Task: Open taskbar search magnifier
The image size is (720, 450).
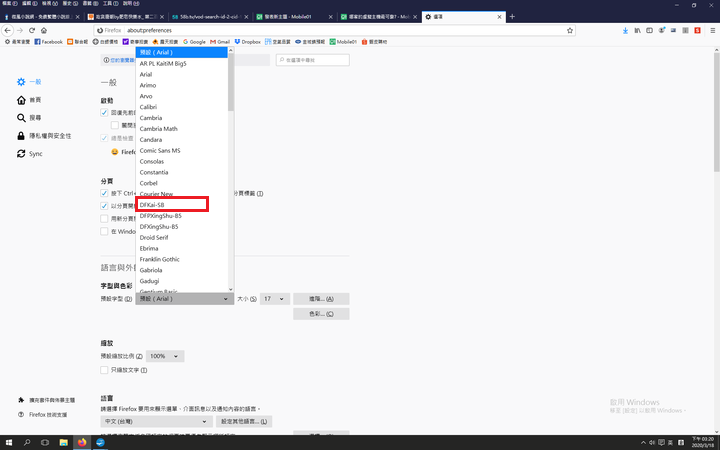Action: tap(27, 443)
